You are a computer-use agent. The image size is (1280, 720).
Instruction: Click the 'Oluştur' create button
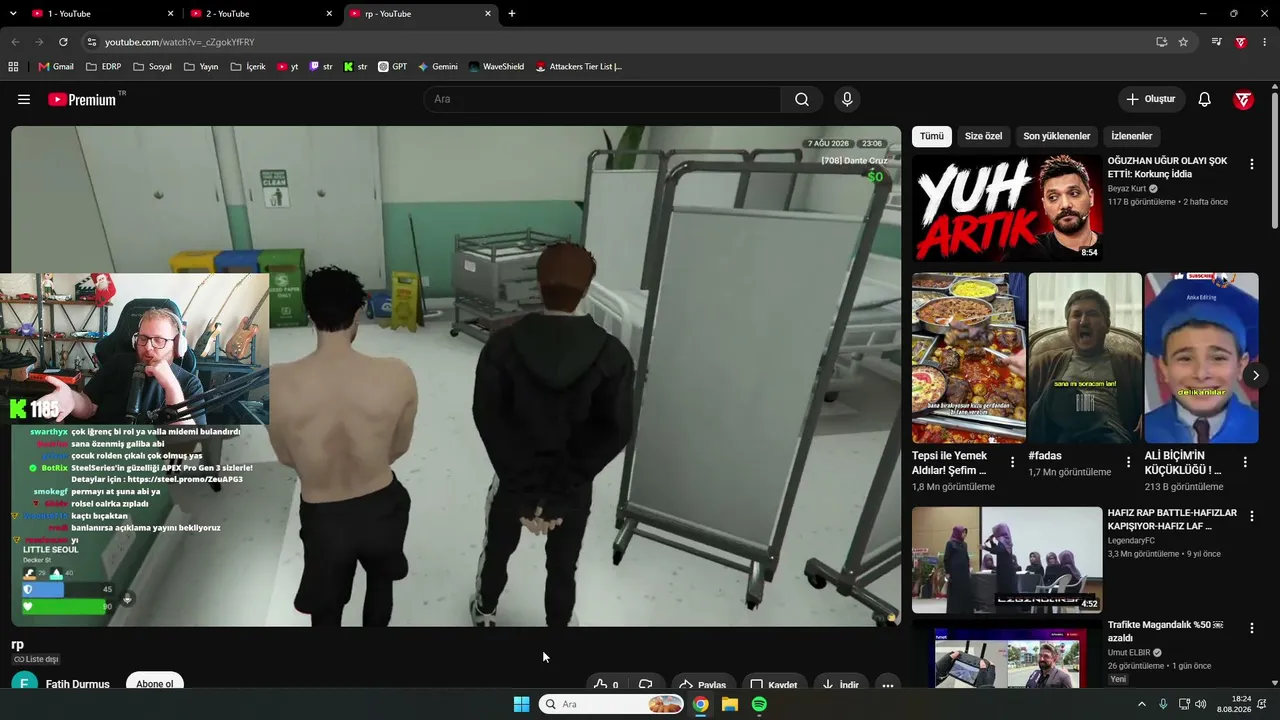click(1151, 99)
